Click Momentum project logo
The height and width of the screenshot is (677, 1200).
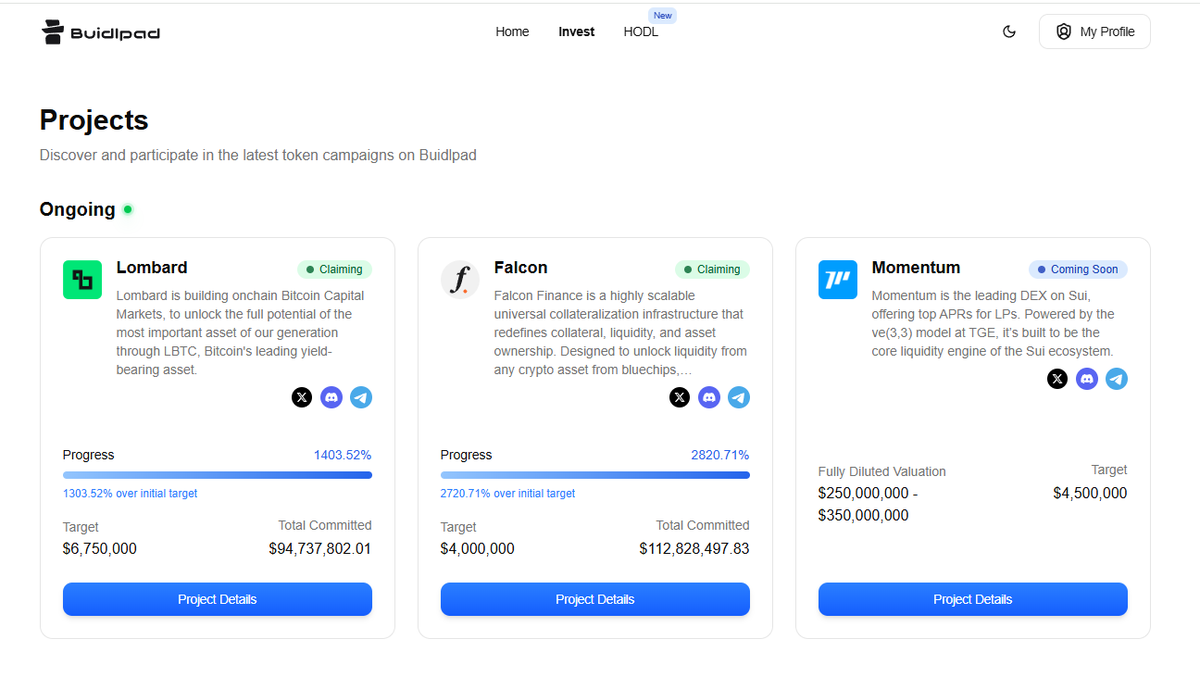click(x=838, y=280)
